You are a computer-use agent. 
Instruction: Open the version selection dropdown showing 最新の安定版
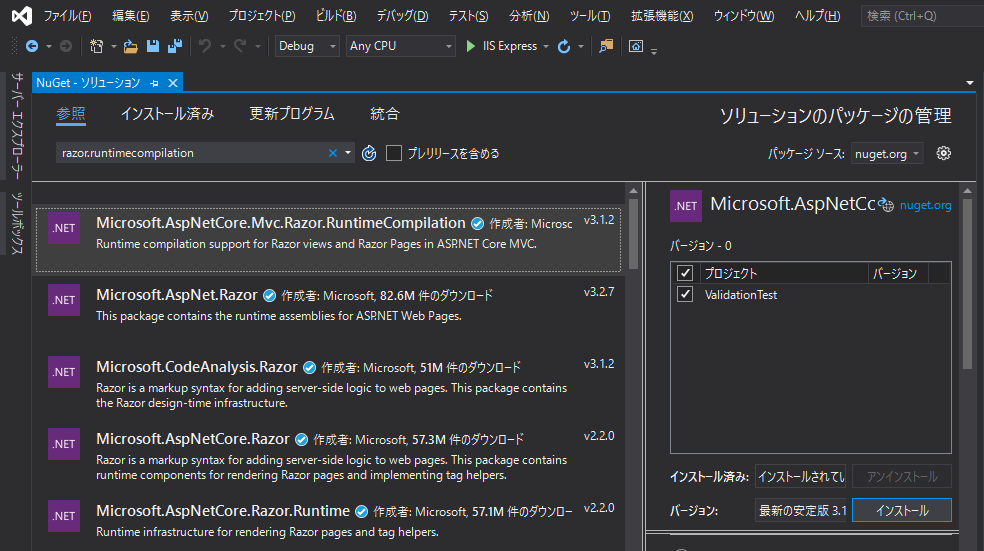[801, 510]
